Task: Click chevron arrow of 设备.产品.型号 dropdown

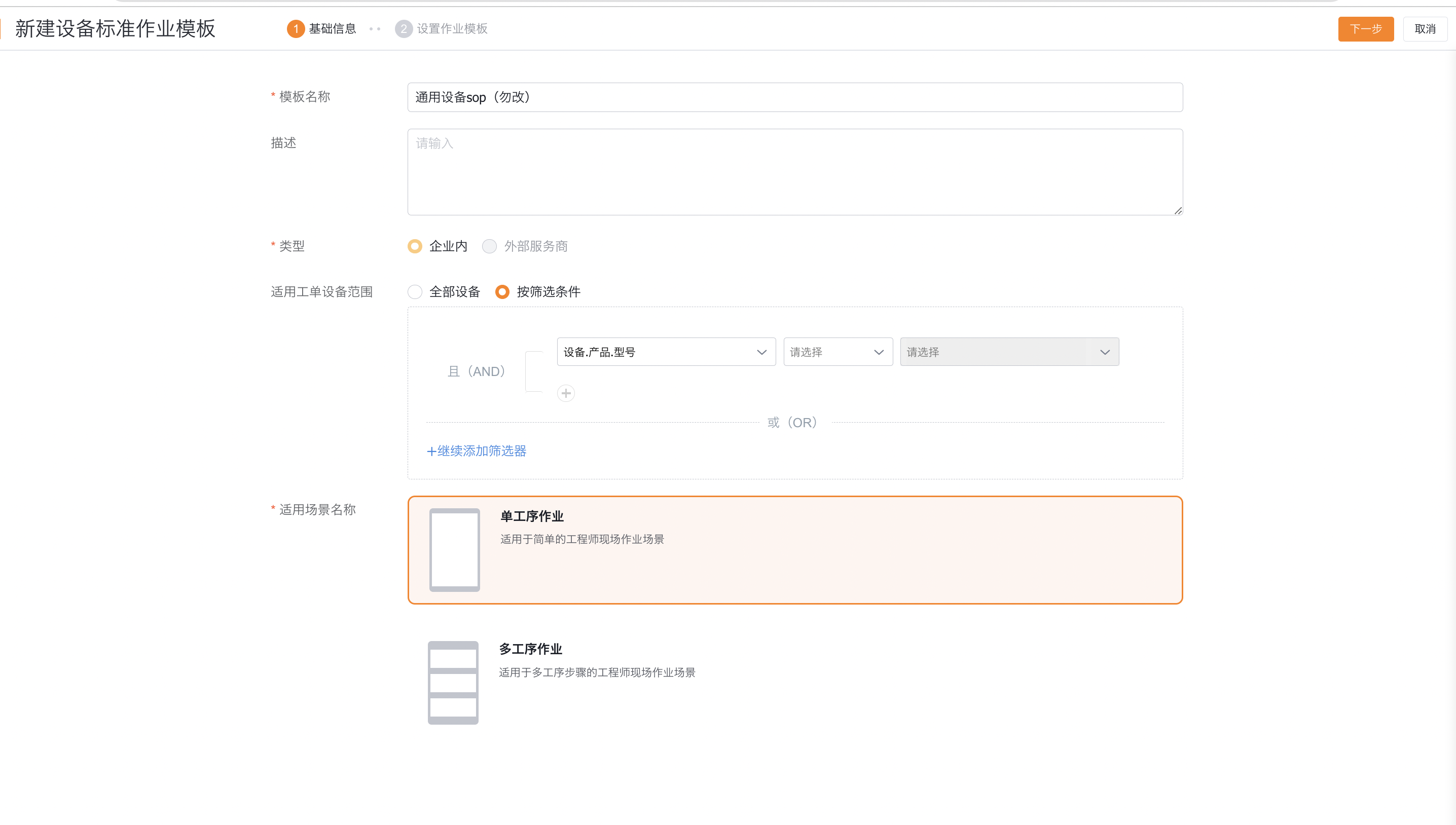Action: [x=761, y=352]
